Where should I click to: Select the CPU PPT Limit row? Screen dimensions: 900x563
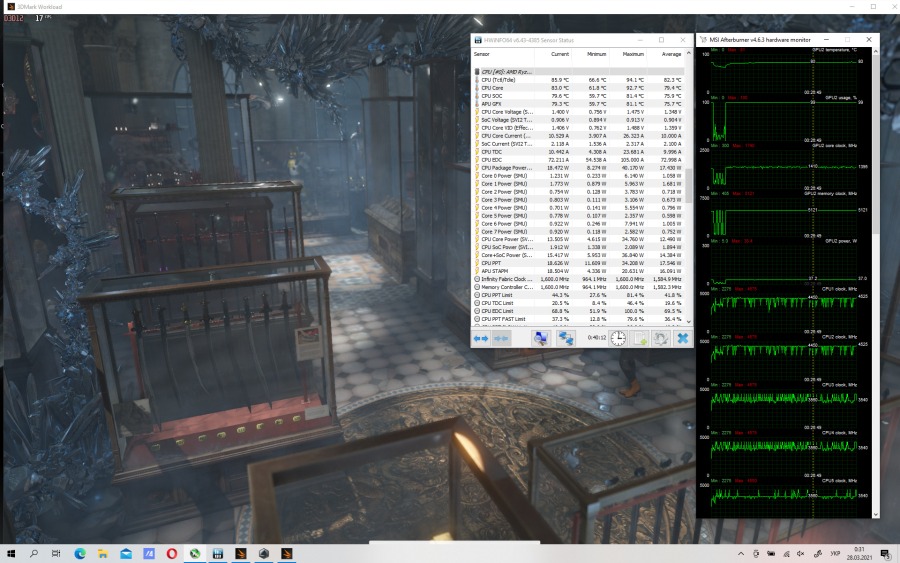point(578,295)
